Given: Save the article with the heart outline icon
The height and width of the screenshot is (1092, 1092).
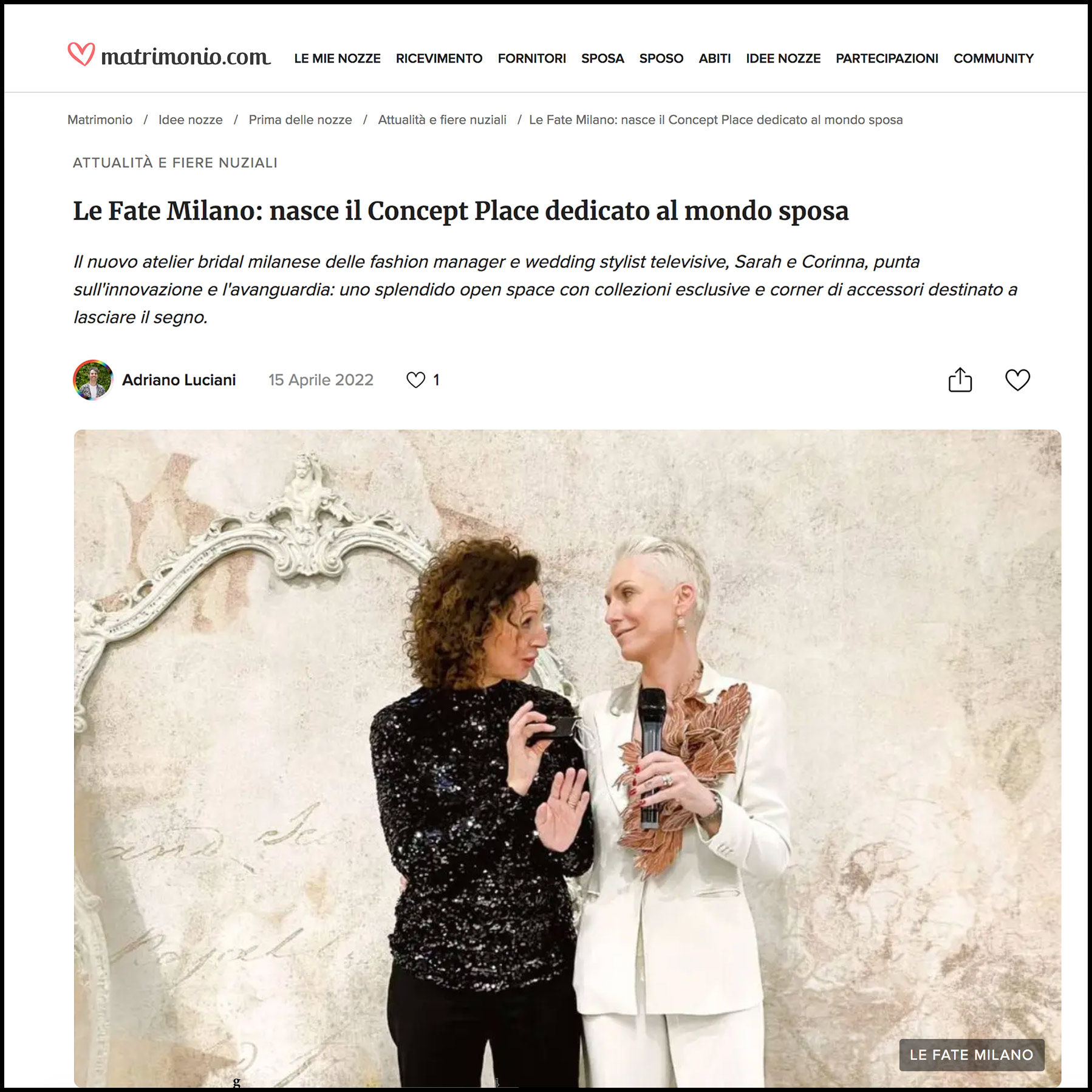Looking at the screenshot, I should tap(1017, 380).
